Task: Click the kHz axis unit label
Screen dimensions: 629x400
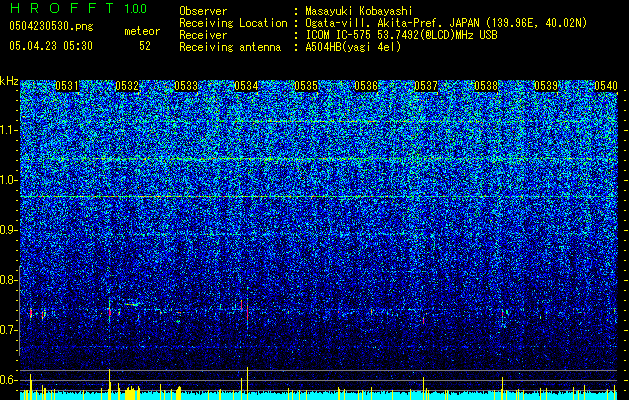Action: point(9,81)
